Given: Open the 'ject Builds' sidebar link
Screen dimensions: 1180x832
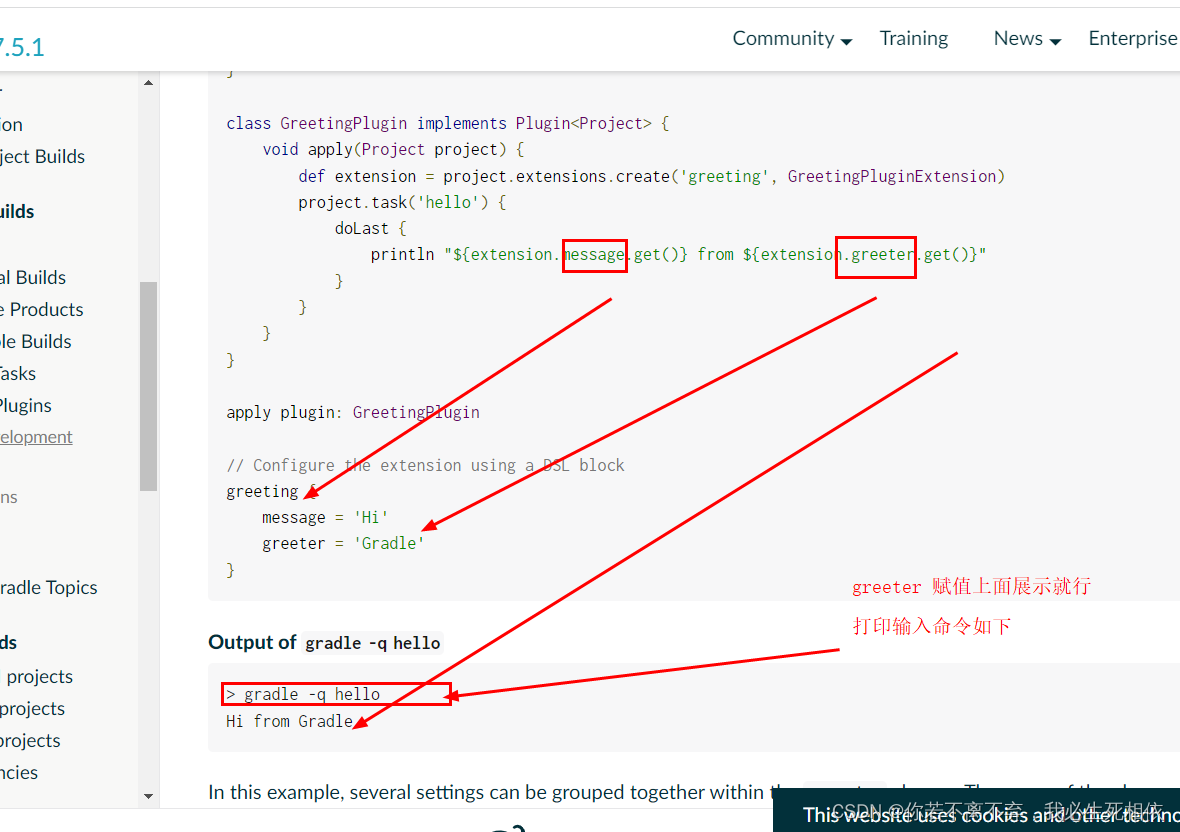Looking at the screenshot, I should coord(42,156).
